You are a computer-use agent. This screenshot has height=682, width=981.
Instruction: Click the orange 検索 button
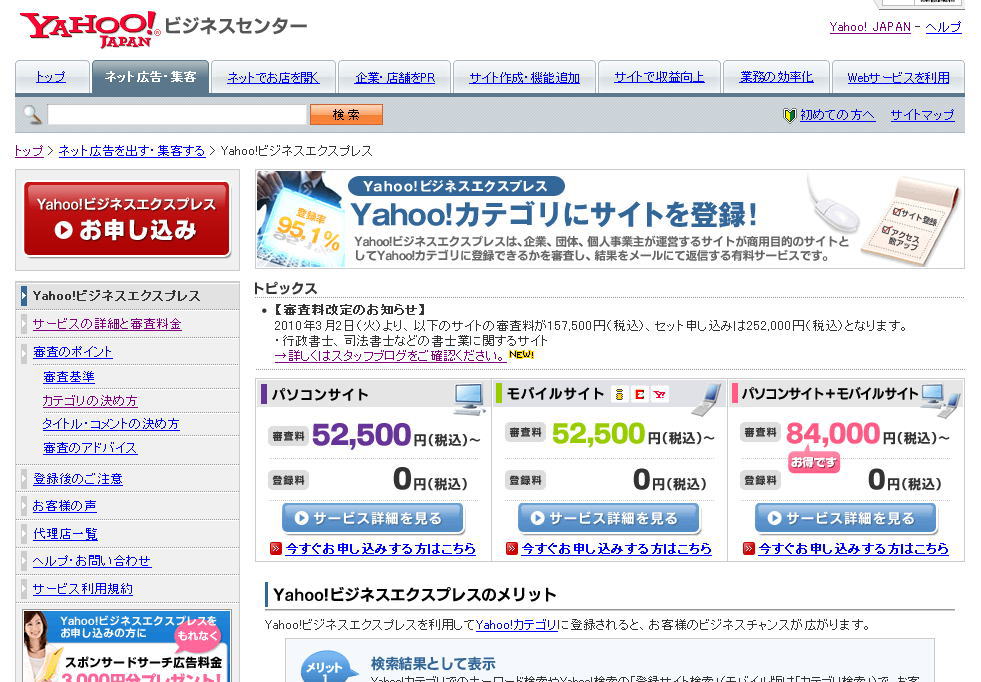346,115
